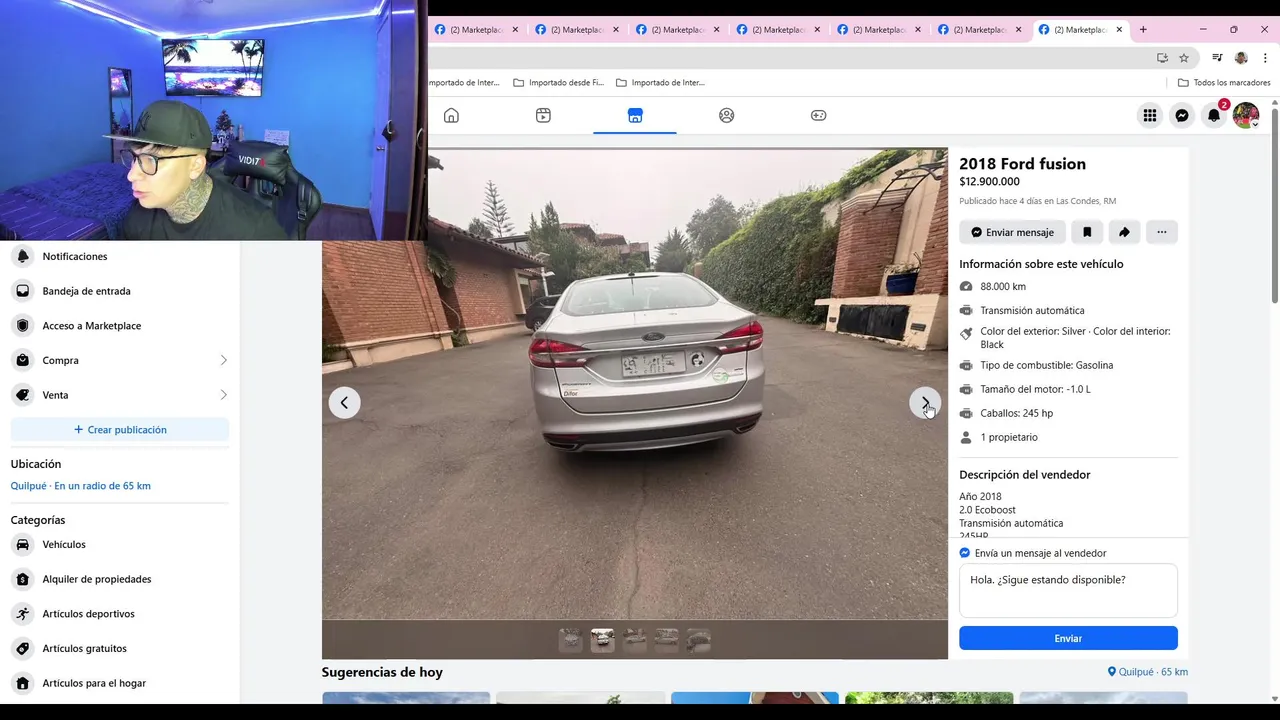Send message with blue Enviar button

pyautogui.click(x=1068, y=638)
